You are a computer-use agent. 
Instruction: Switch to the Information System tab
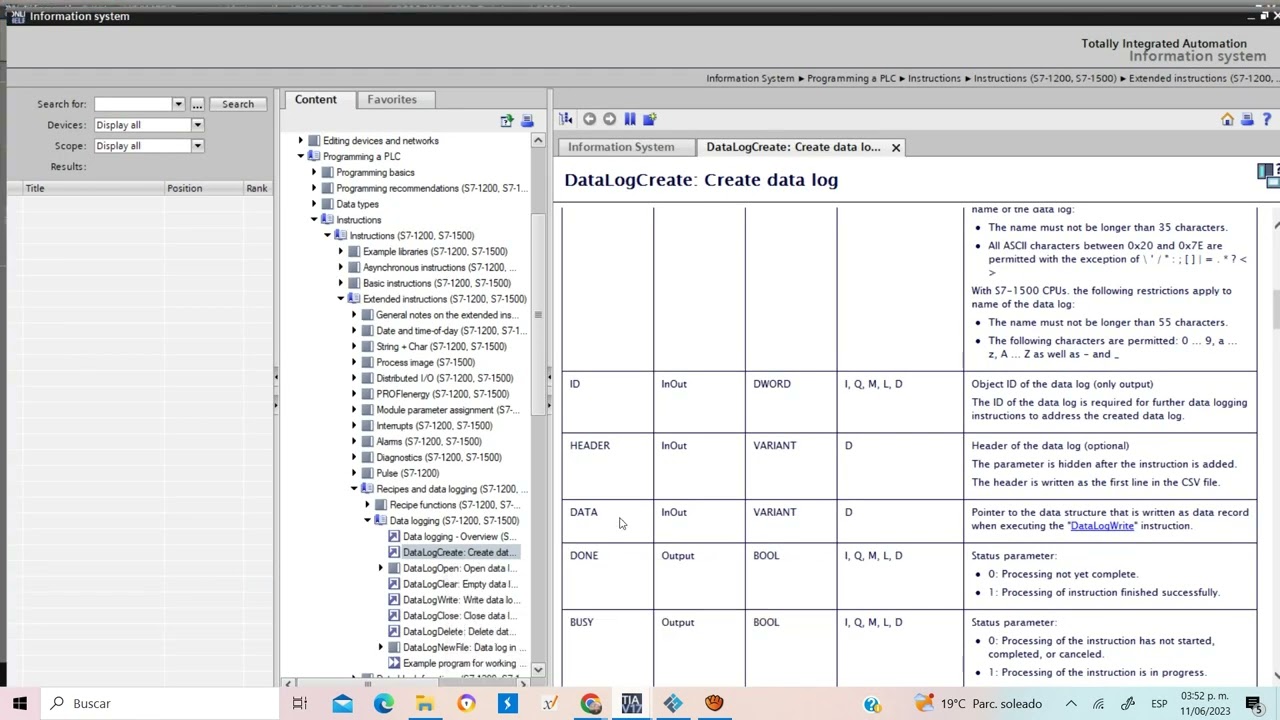tap(621, 147)
